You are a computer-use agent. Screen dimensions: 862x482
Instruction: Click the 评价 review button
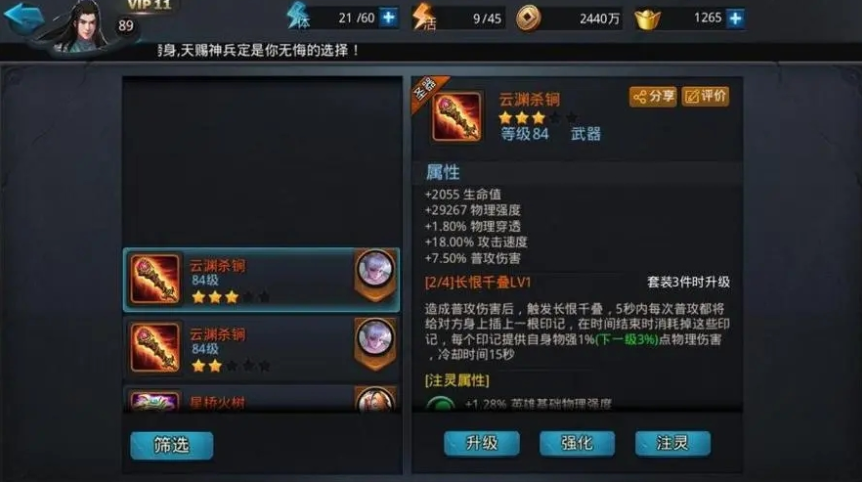coord(705,97)
